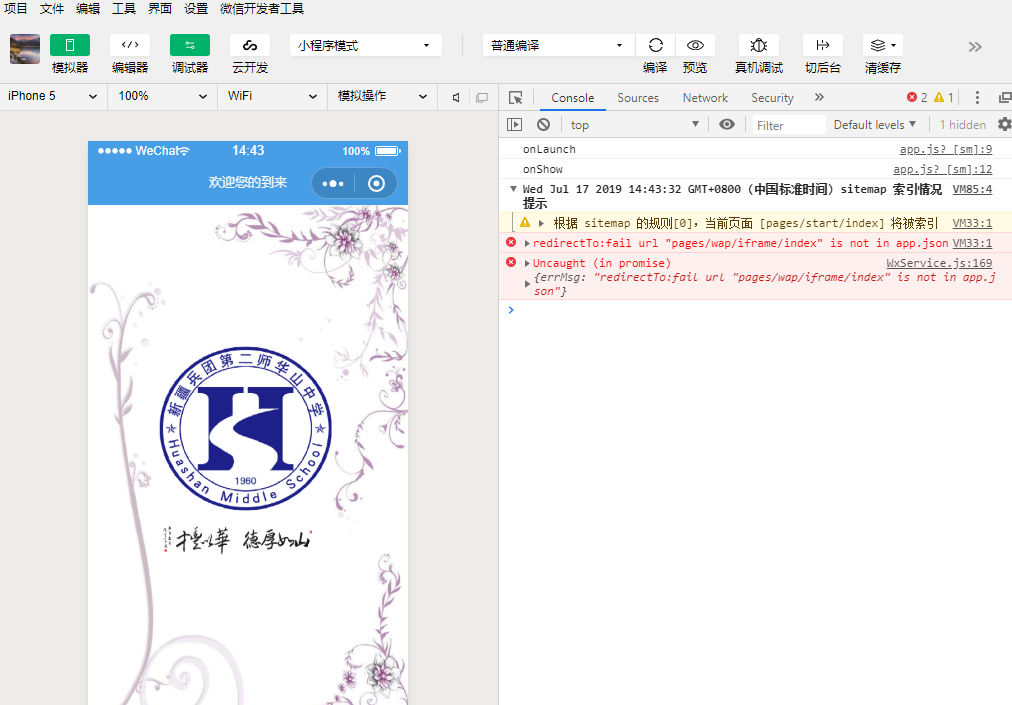Open the 云开发 cloud development icon

click(250, 45)
